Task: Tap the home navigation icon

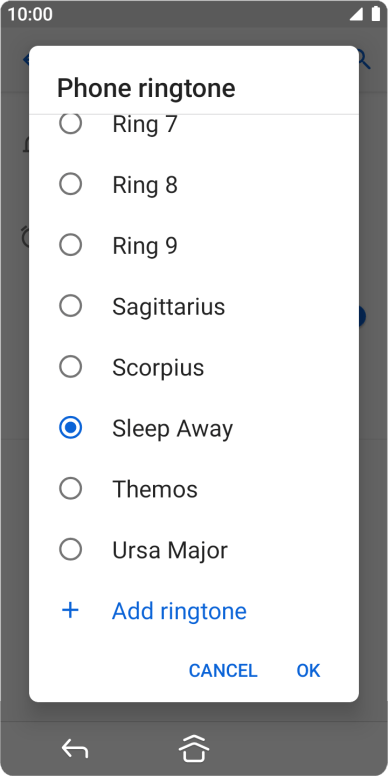Action: tap(194, 748)
